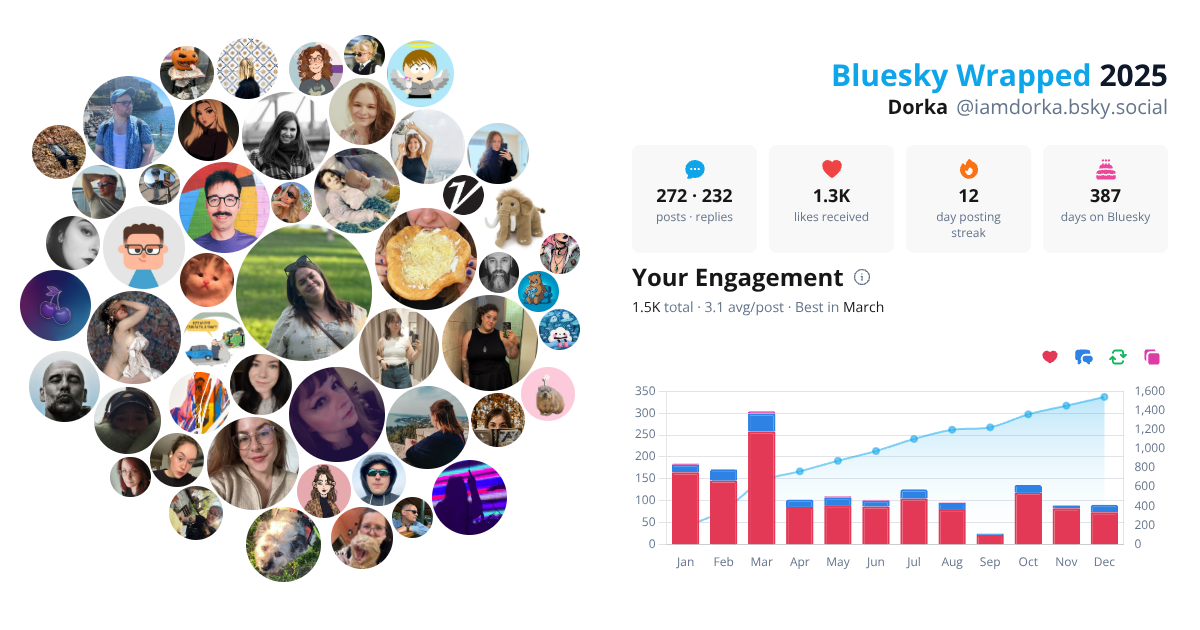Open the 387 days on Bluesky card
The height and width of the screenshot is (630, 1200).
tap(1105, 198)
